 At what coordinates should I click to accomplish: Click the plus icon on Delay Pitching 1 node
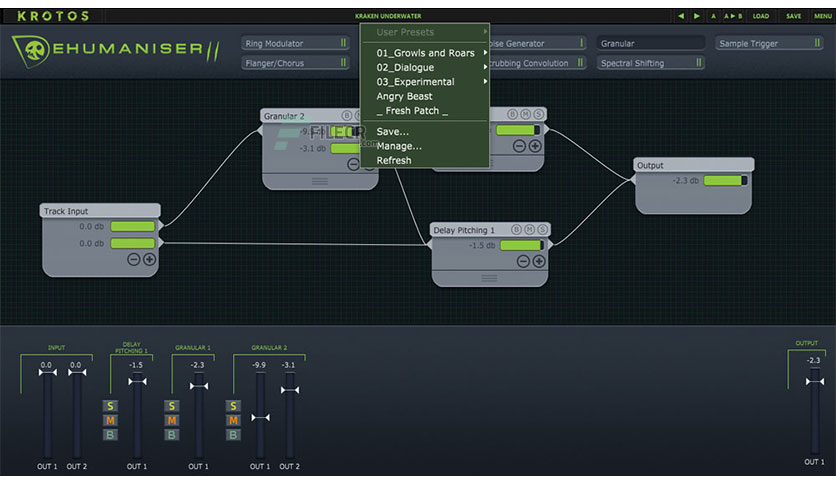click(539, 261)
